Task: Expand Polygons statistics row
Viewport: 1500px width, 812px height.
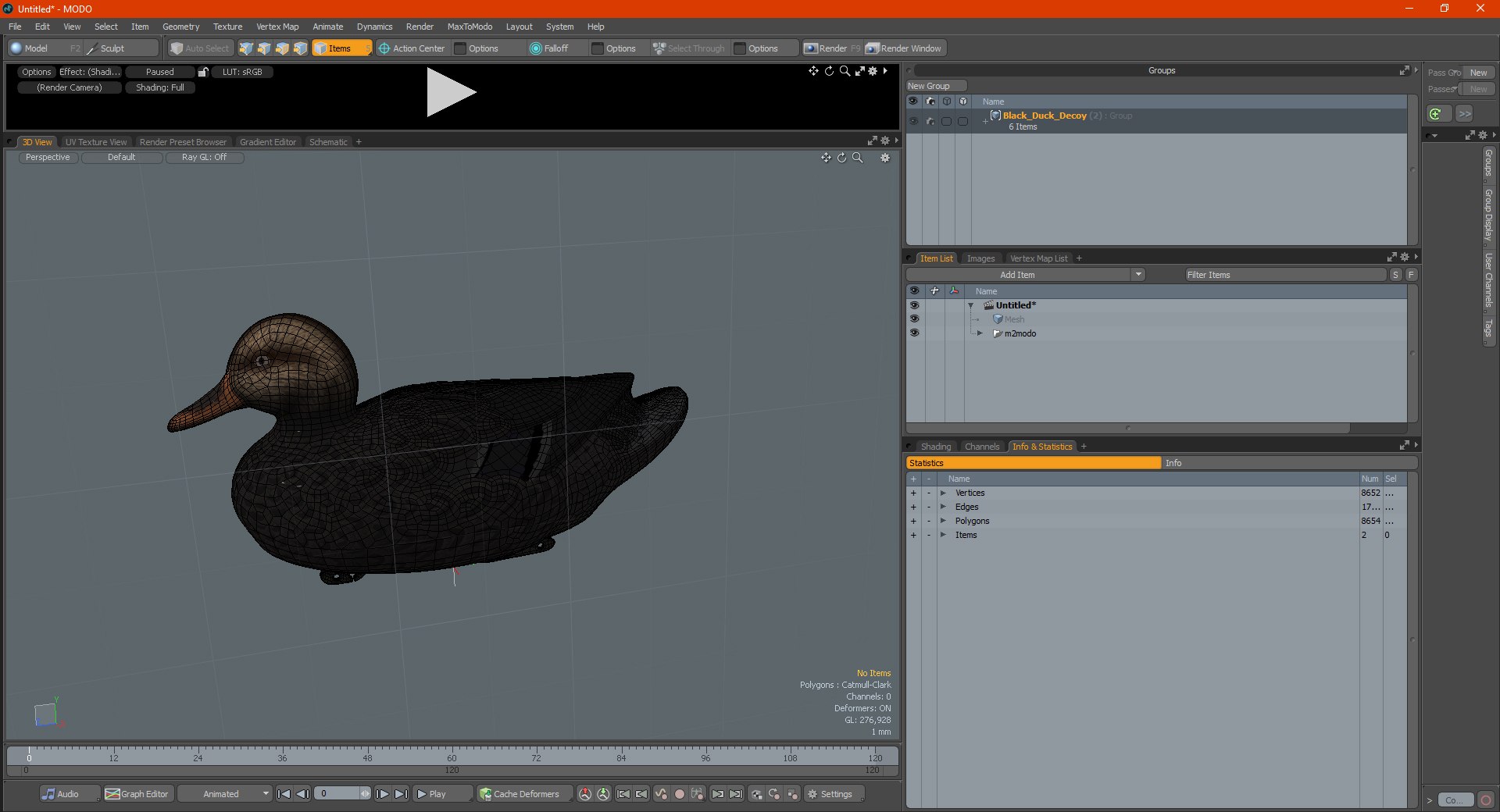Action: click(x=943, y=522)
